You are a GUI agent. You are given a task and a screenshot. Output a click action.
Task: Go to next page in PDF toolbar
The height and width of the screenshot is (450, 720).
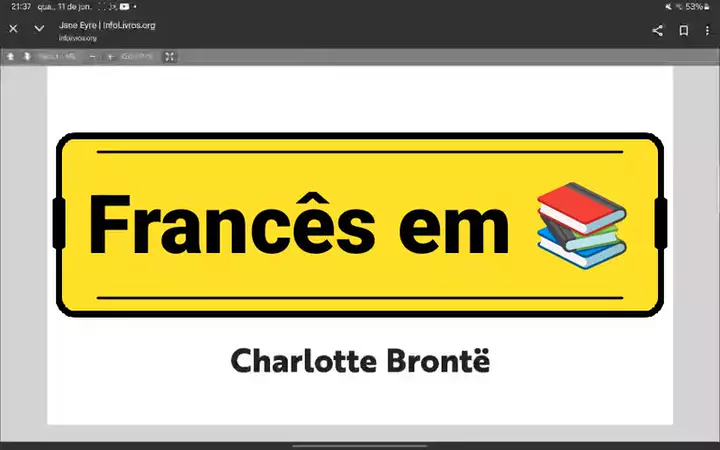pyautogui.click(x=27, y=57)
